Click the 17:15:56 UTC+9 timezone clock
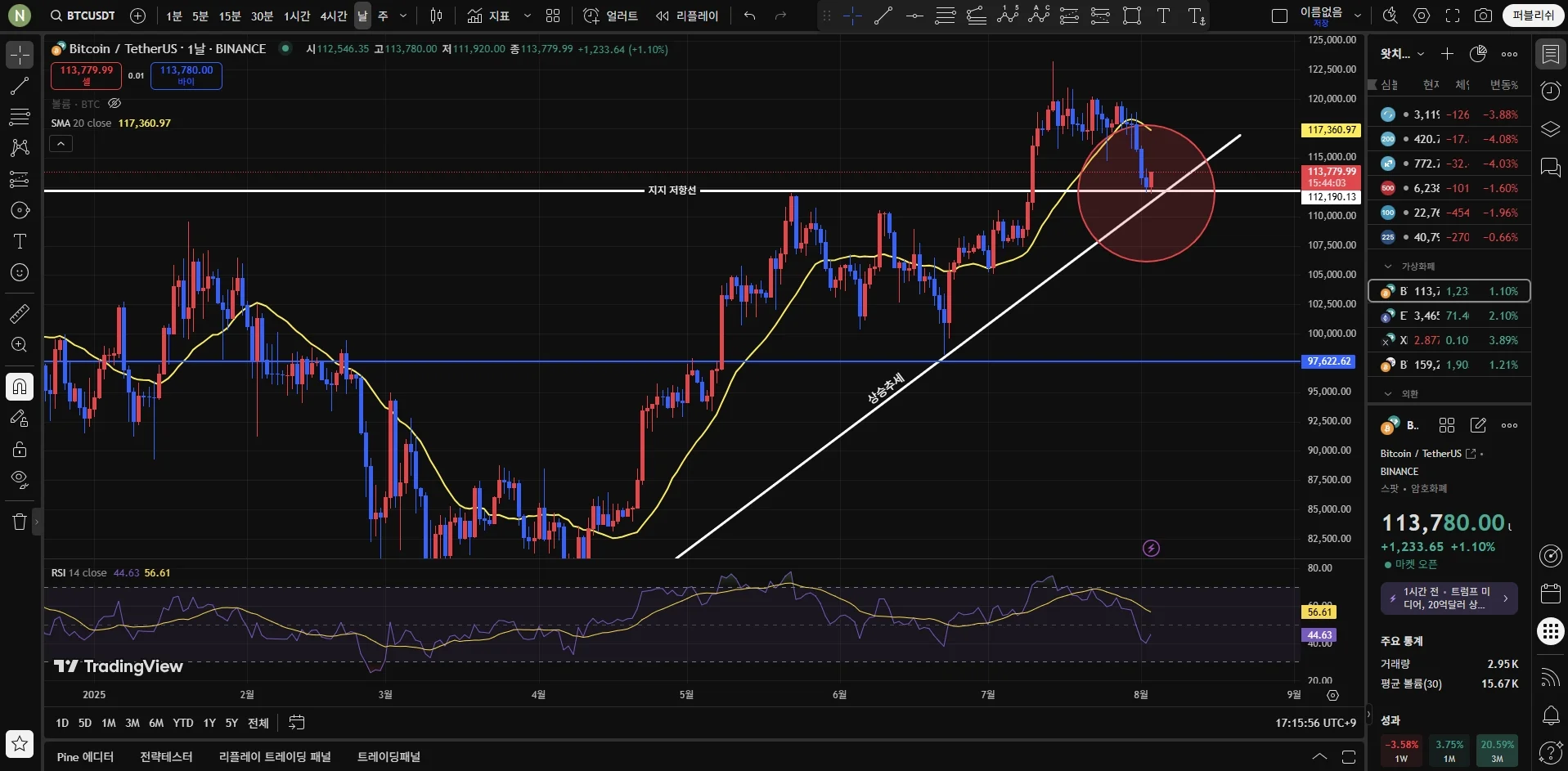Image resolution: width=1568 pixels, height=771 pixels. (1315, 723)
